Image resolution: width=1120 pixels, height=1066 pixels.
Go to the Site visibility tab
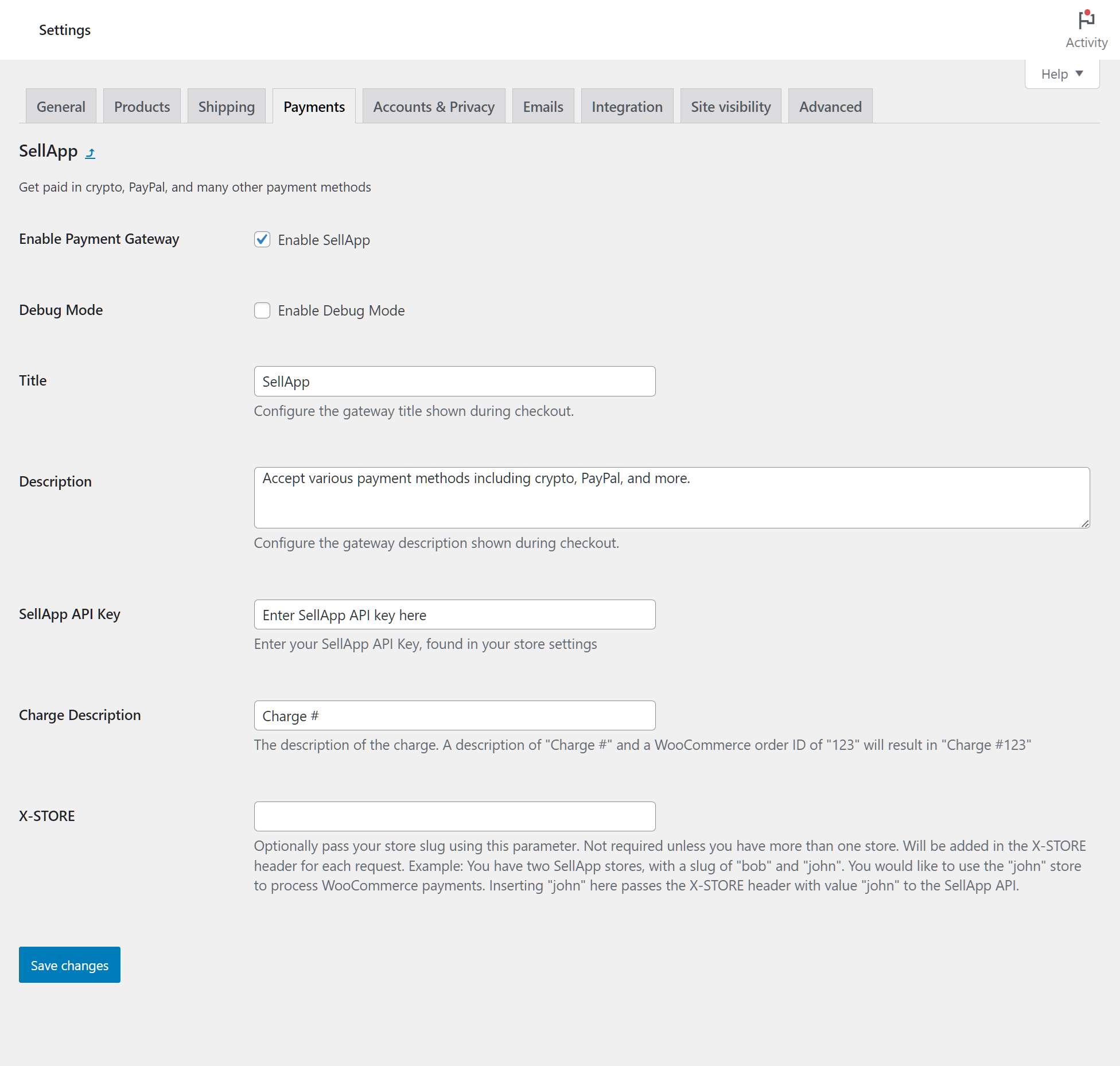pos(730,106)
